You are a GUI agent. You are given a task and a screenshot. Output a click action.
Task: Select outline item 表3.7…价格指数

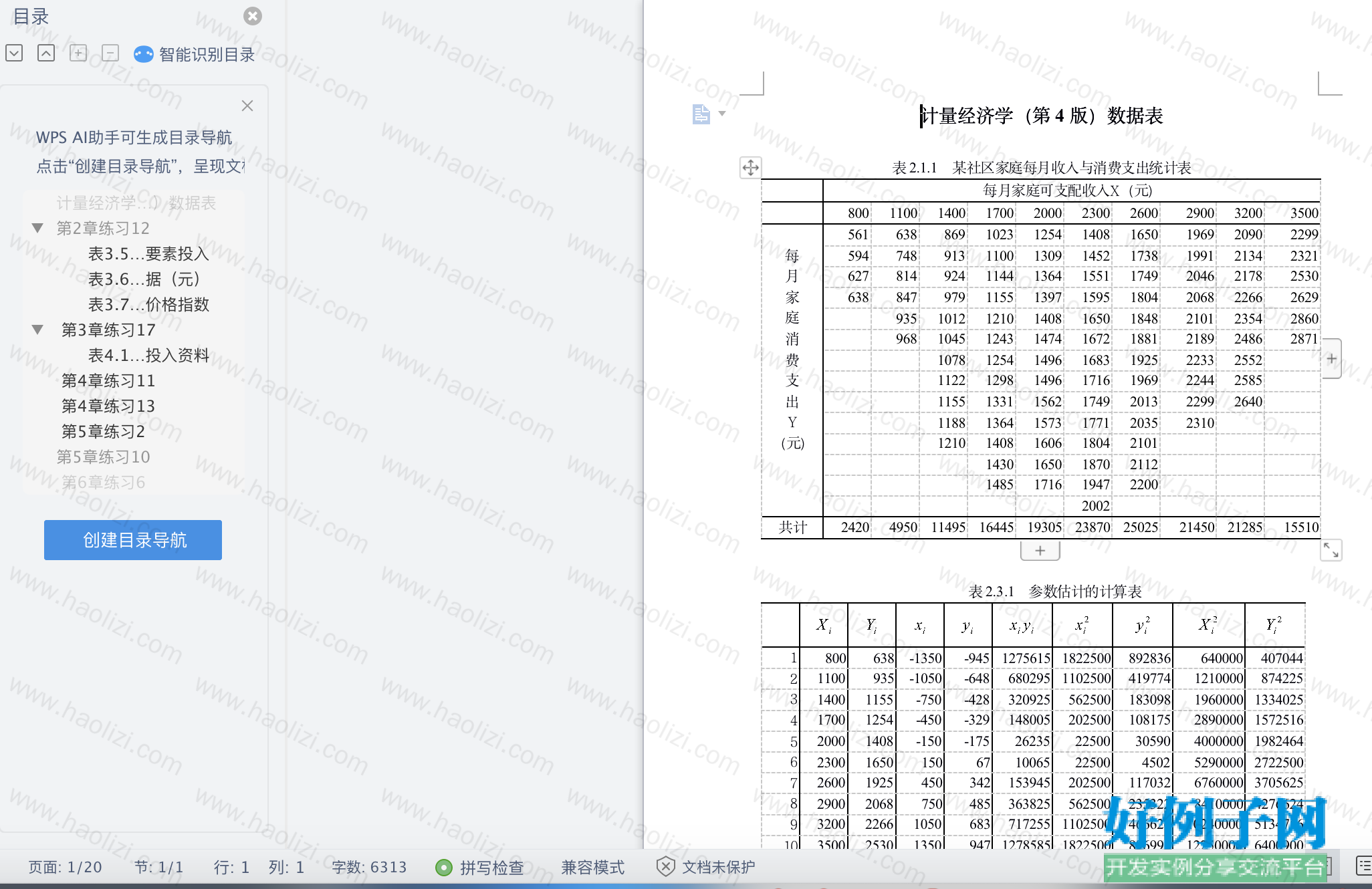[x=148, y=305]
